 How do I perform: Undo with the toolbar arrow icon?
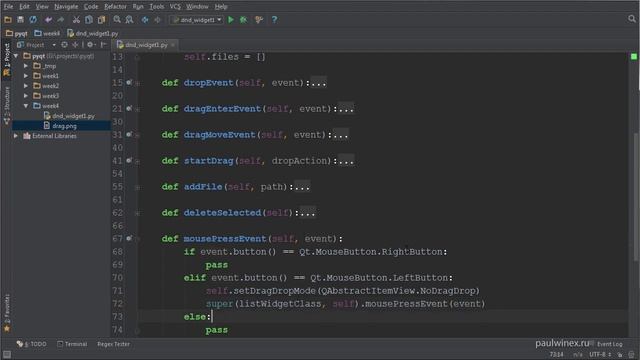(48, 20)
